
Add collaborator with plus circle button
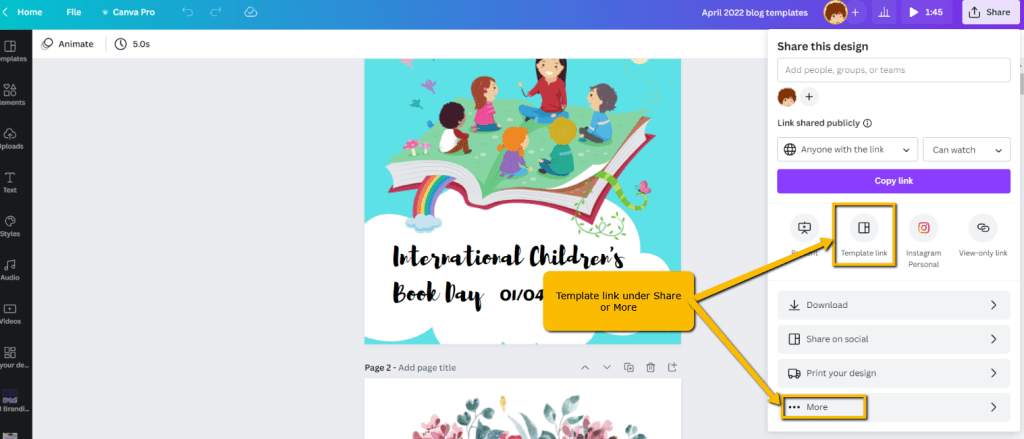808,97
